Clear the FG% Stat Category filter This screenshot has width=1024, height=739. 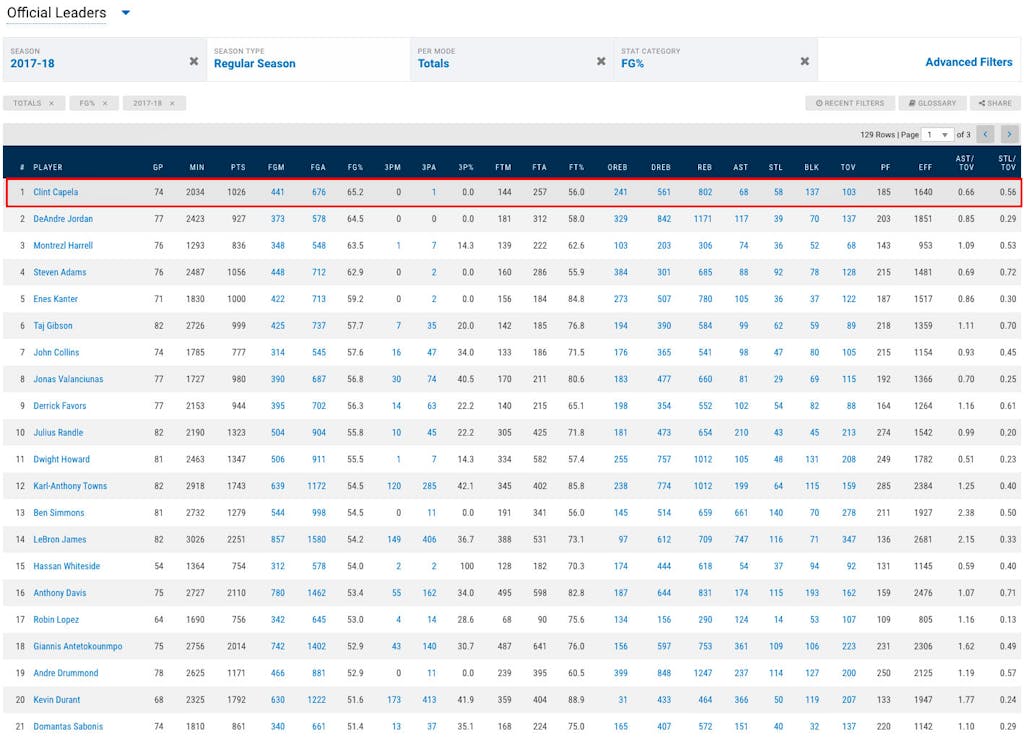click(x=805, y=61)
